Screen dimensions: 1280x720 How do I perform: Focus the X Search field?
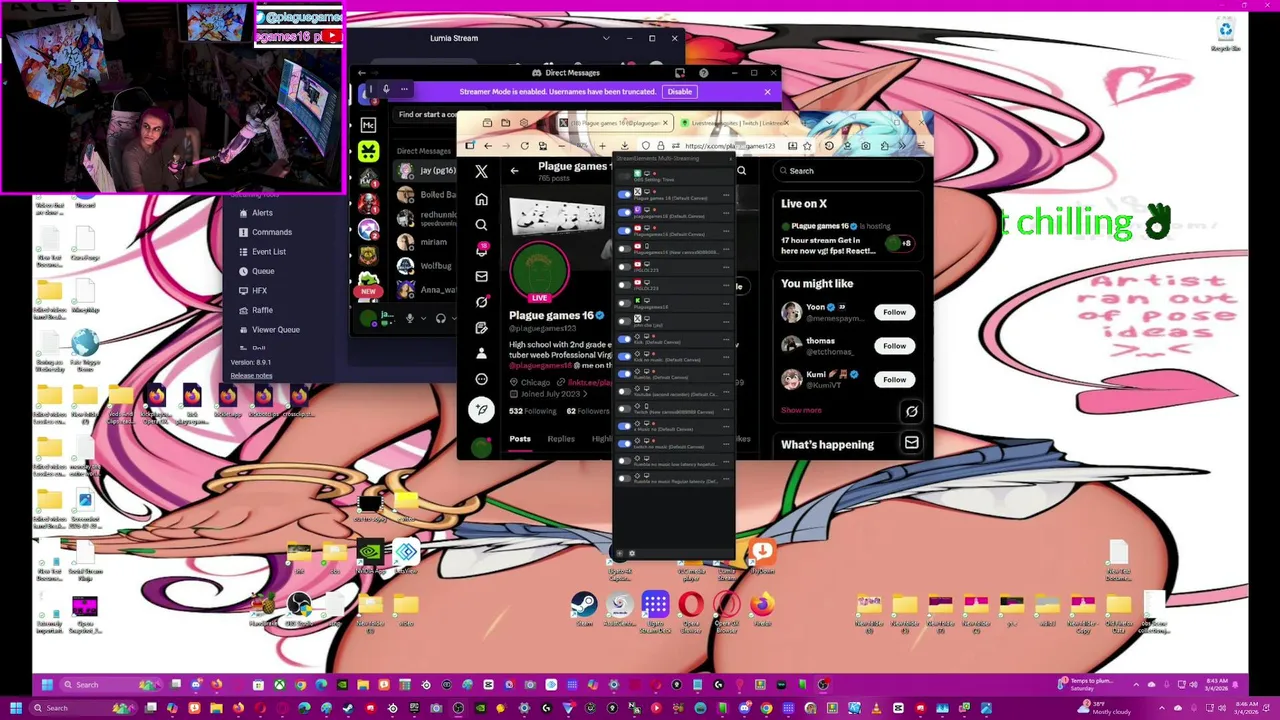(850, 171)
